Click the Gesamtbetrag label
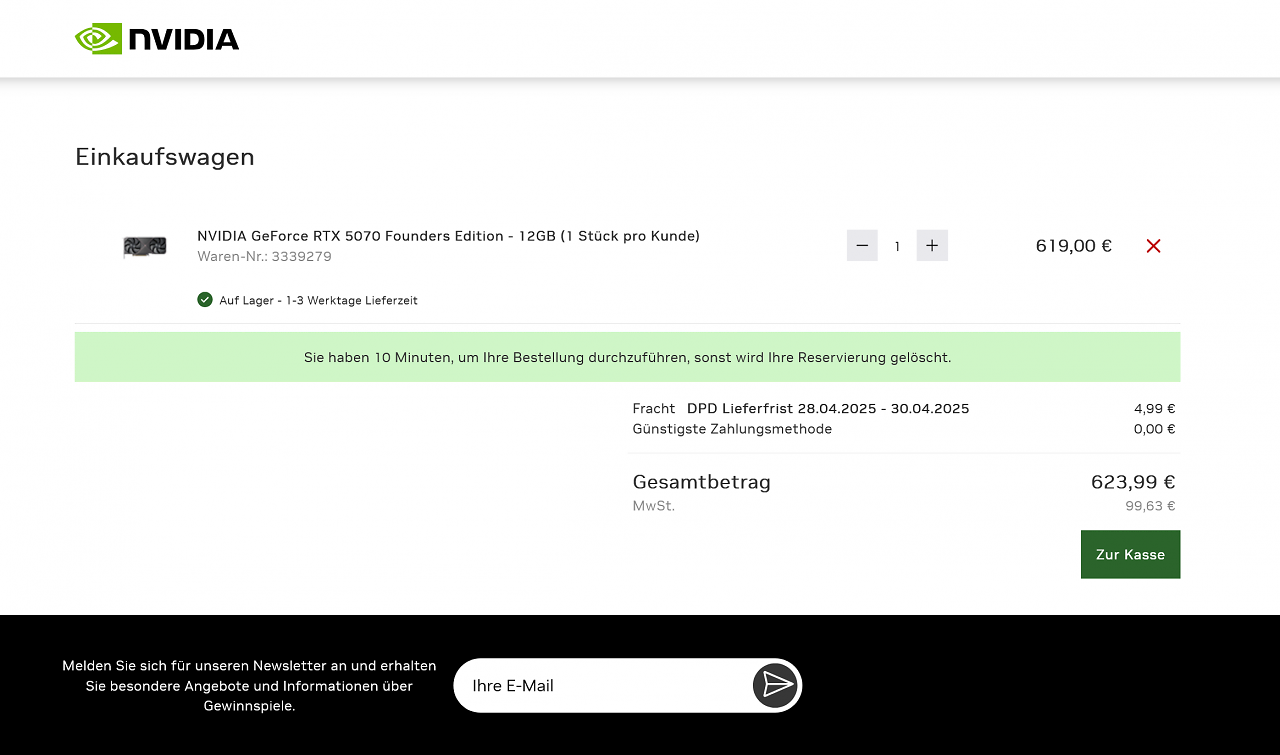The height and width of the screenshot is (755, 1280). (701, 482)
